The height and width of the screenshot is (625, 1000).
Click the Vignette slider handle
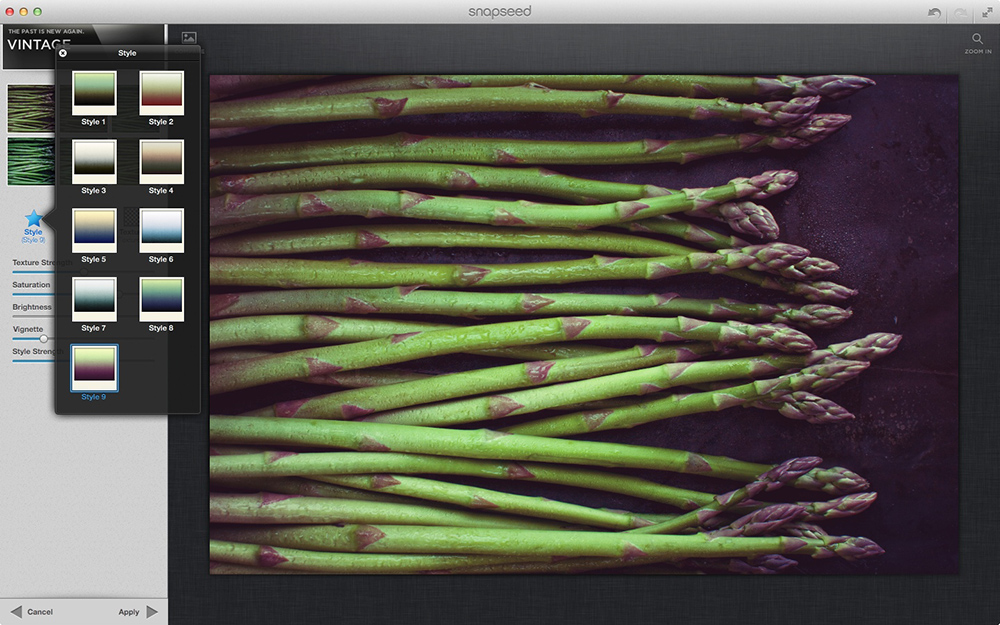point(44,339)
